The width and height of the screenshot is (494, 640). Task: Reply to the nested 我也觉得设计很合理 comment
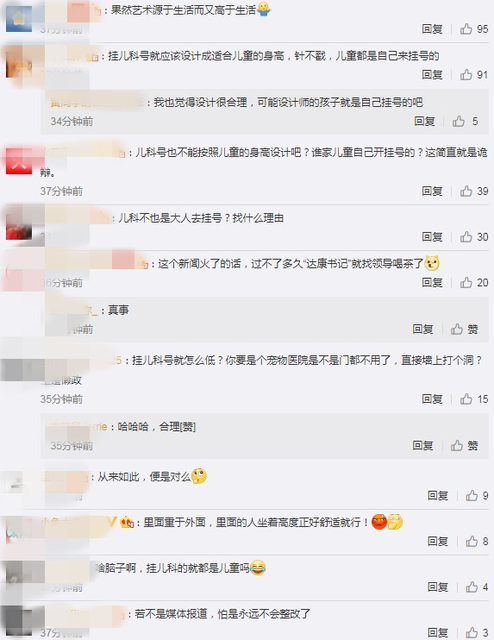[x=425, y=121]
